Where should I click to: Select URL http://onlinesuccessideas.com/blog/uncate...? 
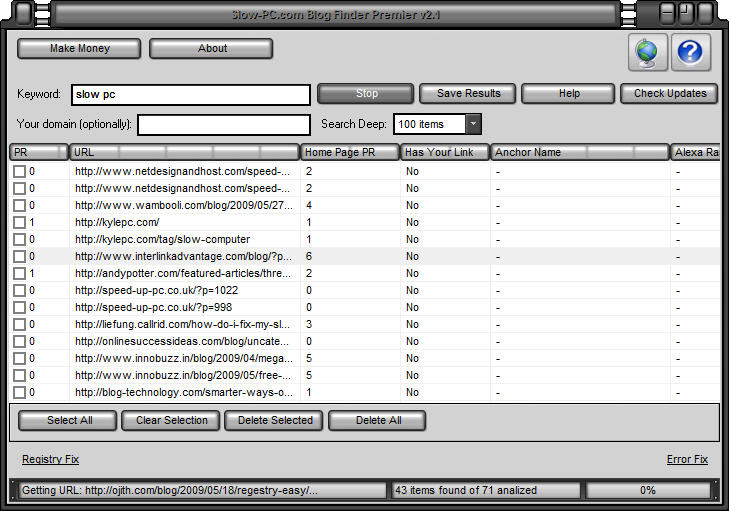(182, 342)
